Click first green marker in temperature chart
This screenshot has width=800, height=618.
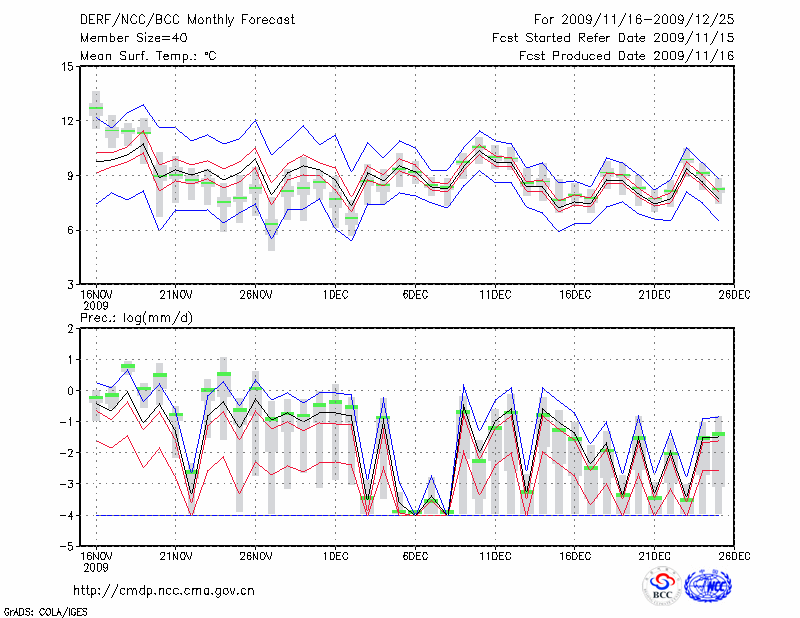click(x=96, y=108)
